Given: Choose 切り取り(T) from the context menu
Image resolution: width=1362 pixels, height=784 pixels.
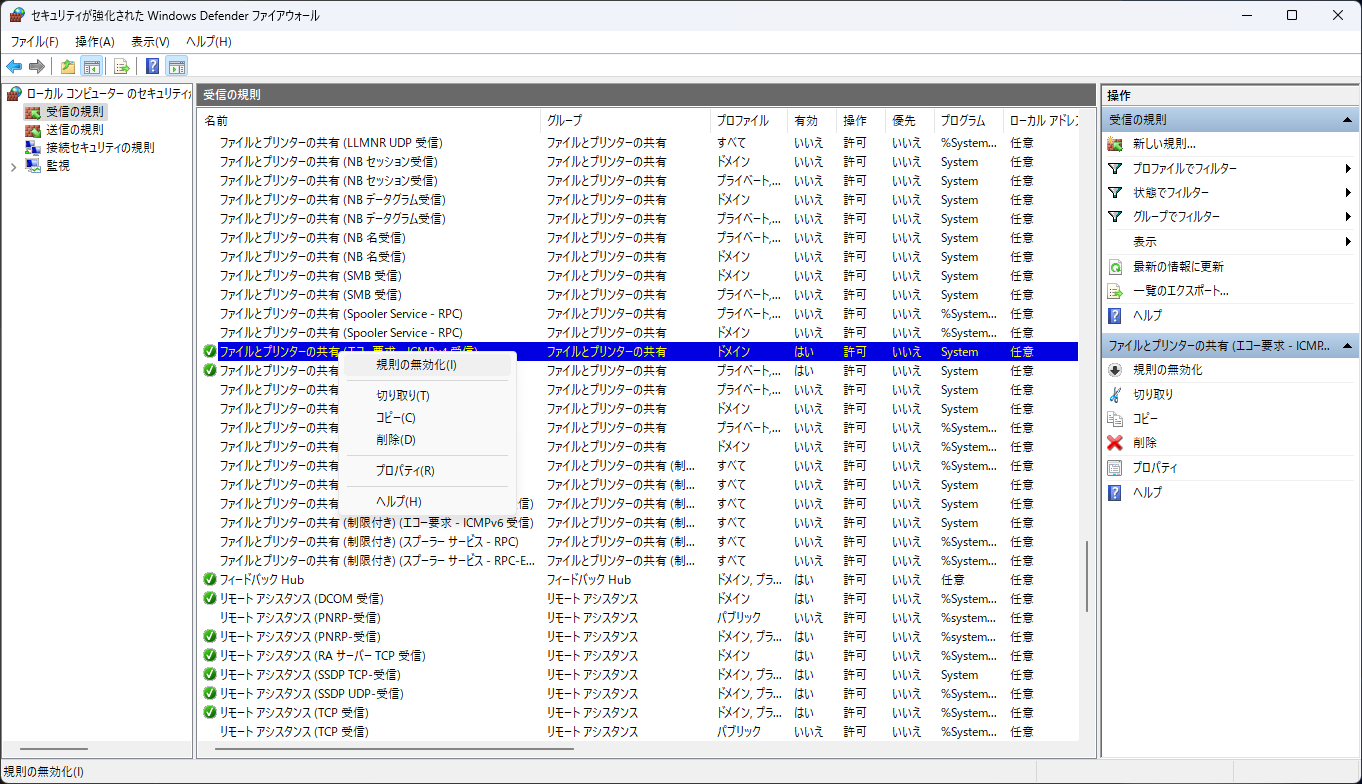Looking at the screenshot, I should point(427,395).
